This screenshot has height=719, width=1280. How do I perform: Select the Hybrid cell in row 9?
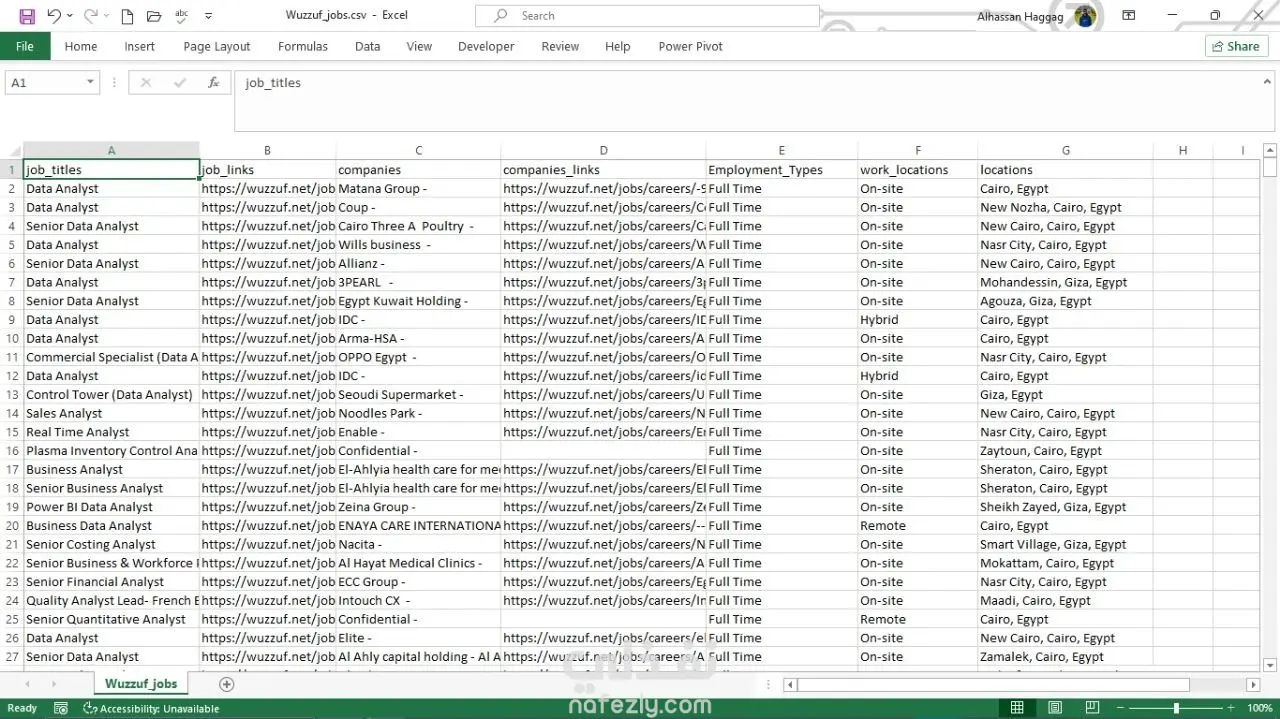pos(918,320)
